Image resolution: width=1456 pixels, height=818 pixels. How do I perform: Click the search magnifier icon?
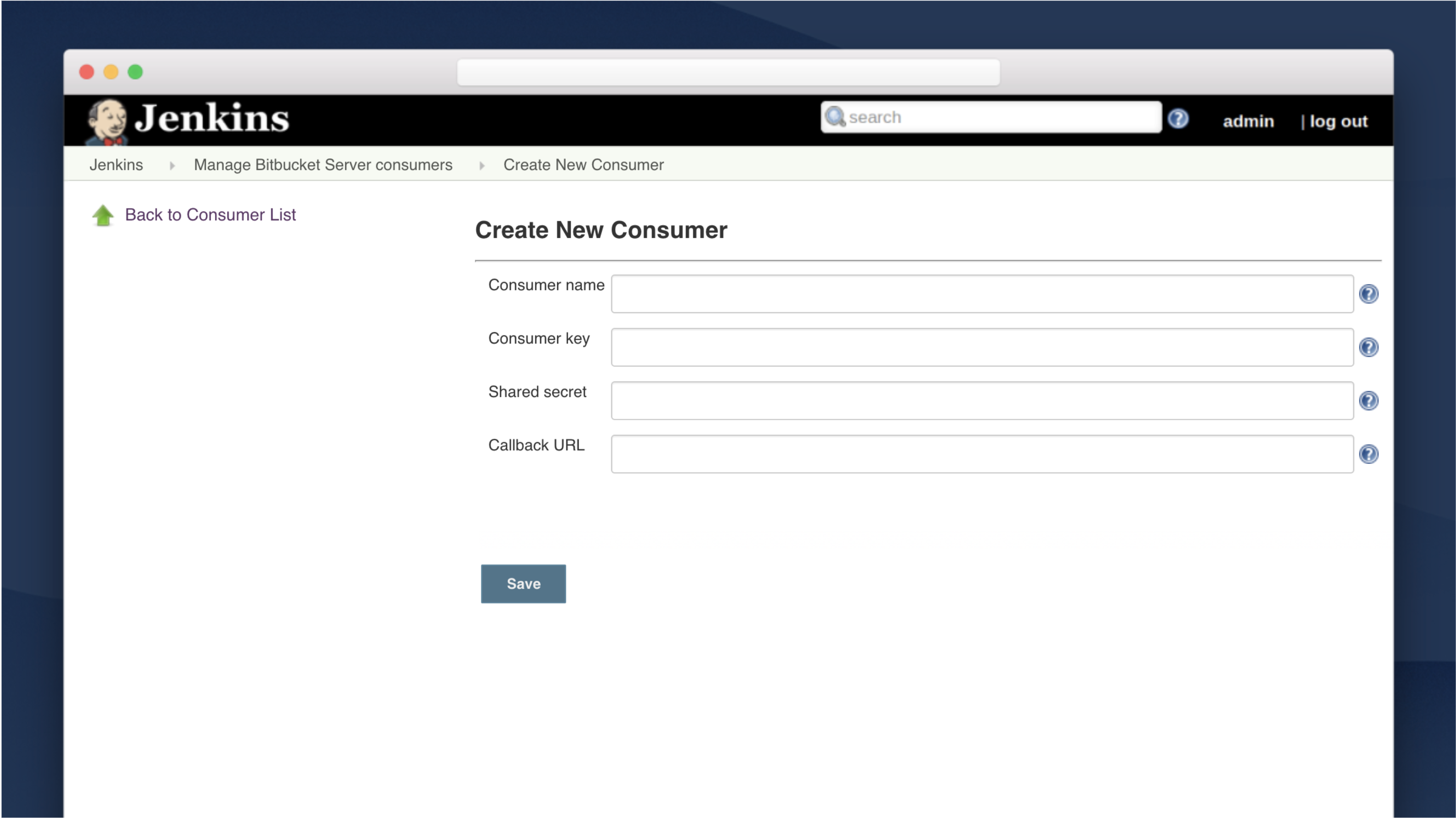point(836,117)
